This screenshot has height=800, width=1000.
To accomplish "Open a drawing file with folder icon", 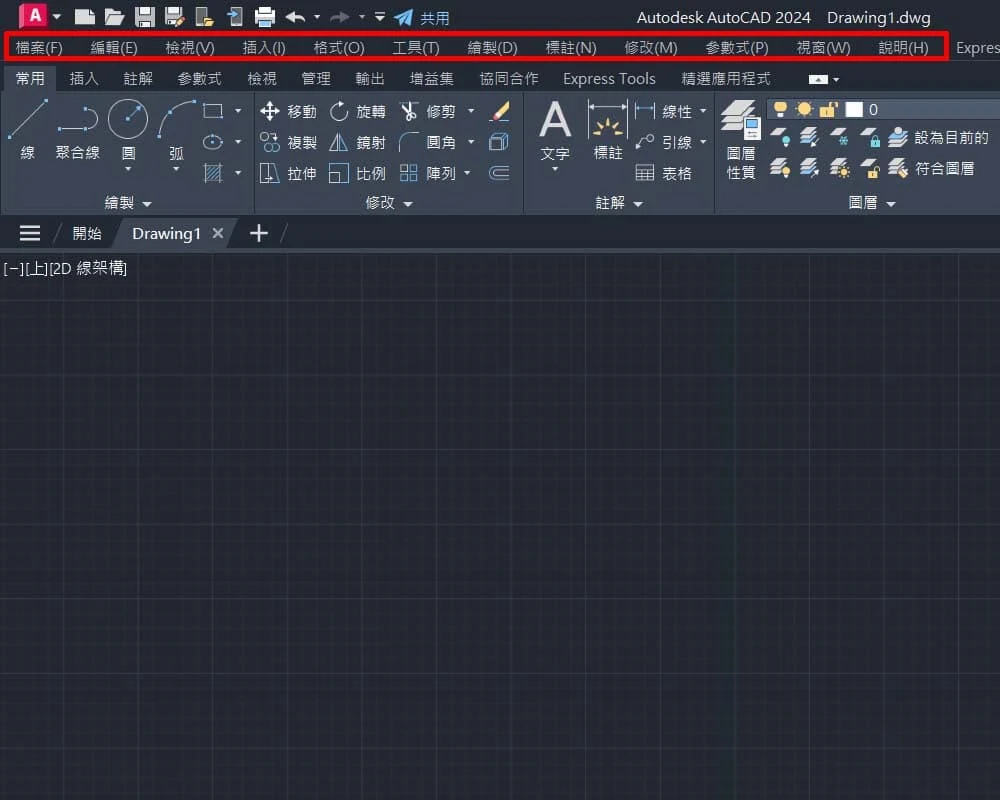I will pyautogui.click(x=114, y=17).
